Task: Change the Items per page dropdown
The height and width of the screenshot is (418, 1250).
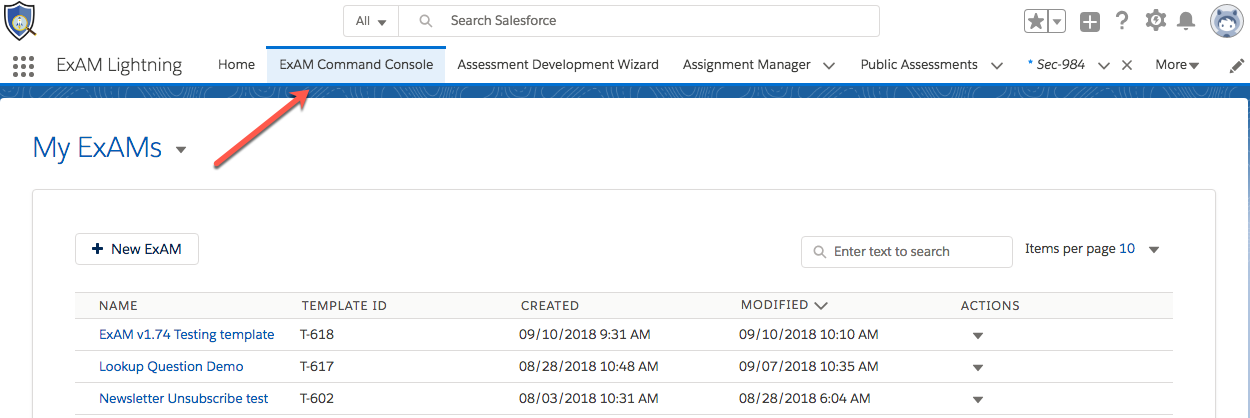Action: 1153,250
